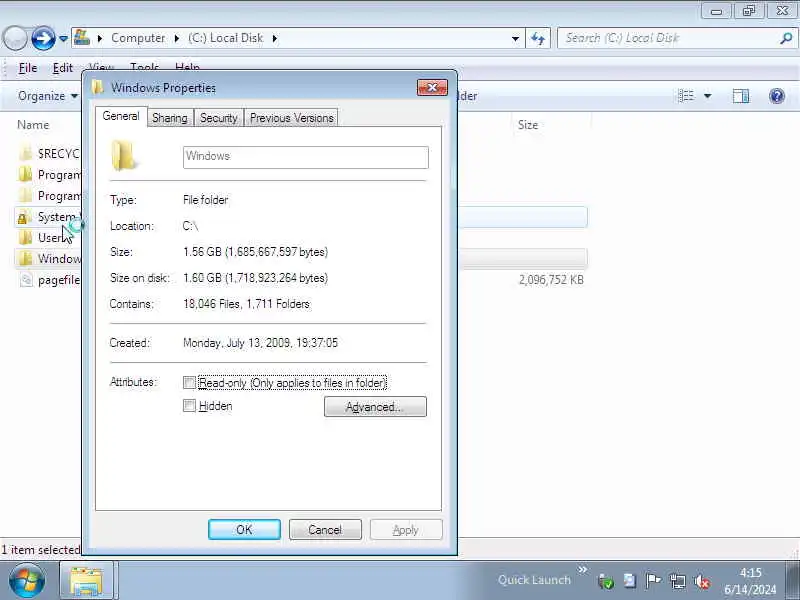Select the $RECYCLE folder icon
The height and width of the screenshot is (600, 800).
pos(25,154)
